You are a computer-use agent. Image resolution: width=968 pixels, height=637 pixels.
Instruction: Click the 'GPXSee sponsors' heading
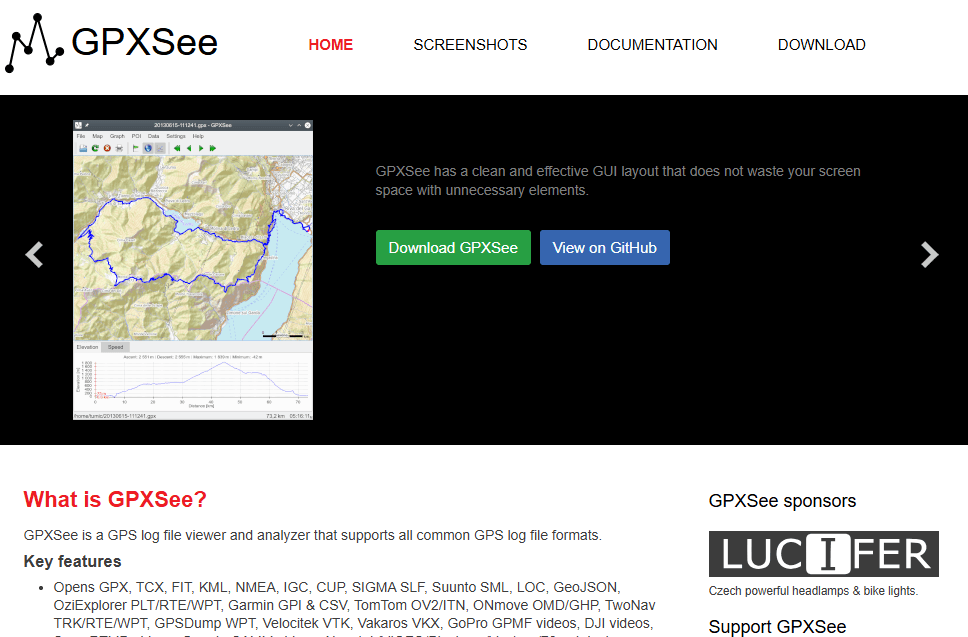coord(782,501)
